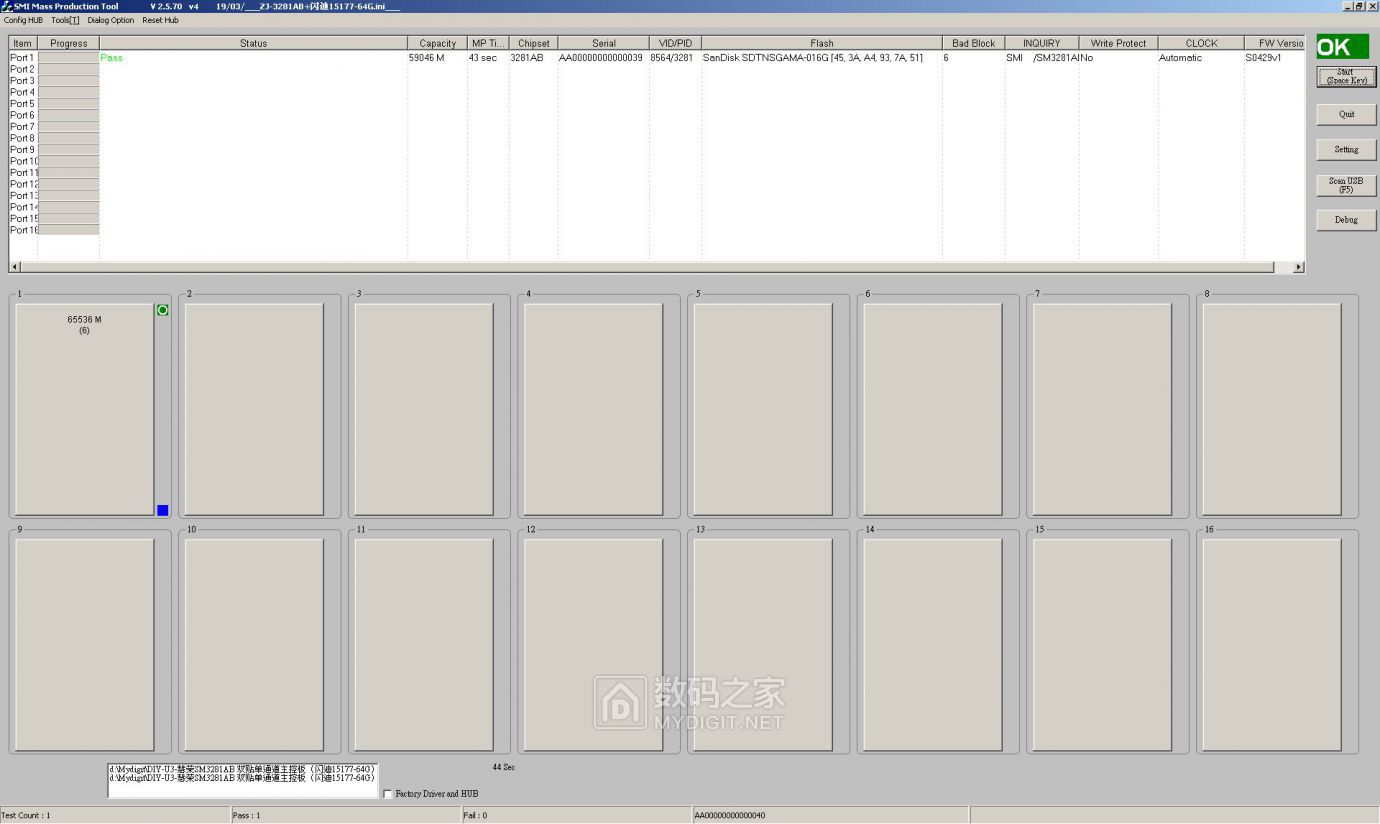Click SanDisk SDTNSGAMA-016G flash cell
This screenshot has width=1380, height=824.
pos(813,58)
